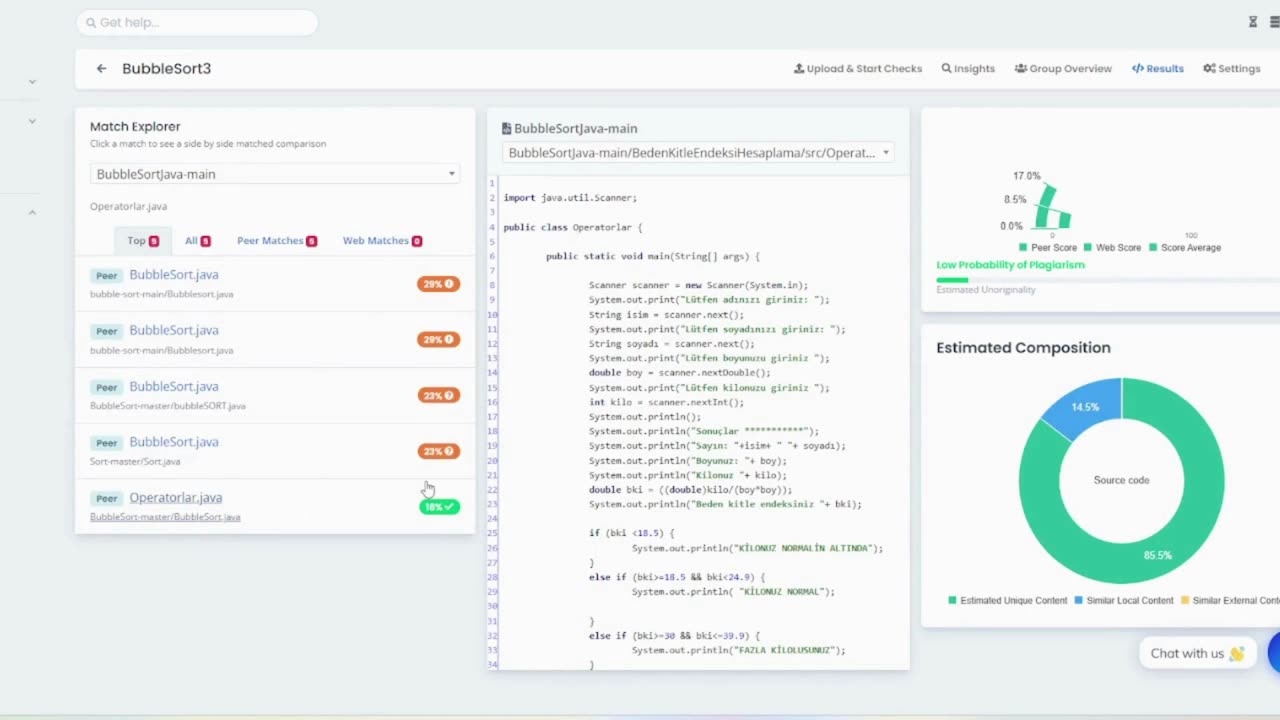The width and height of the screenshot is (1280, 720).
Task: Toggle Similar Local Content legend entry
Action: tap(1124, 600)
